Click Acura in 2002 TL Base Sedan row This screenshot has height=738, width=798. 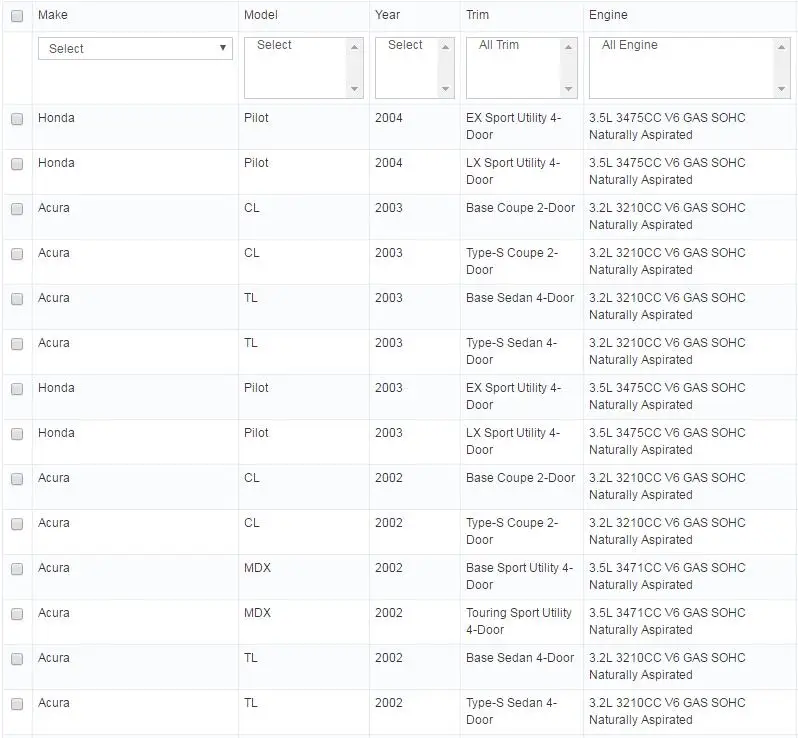[54, 658]
